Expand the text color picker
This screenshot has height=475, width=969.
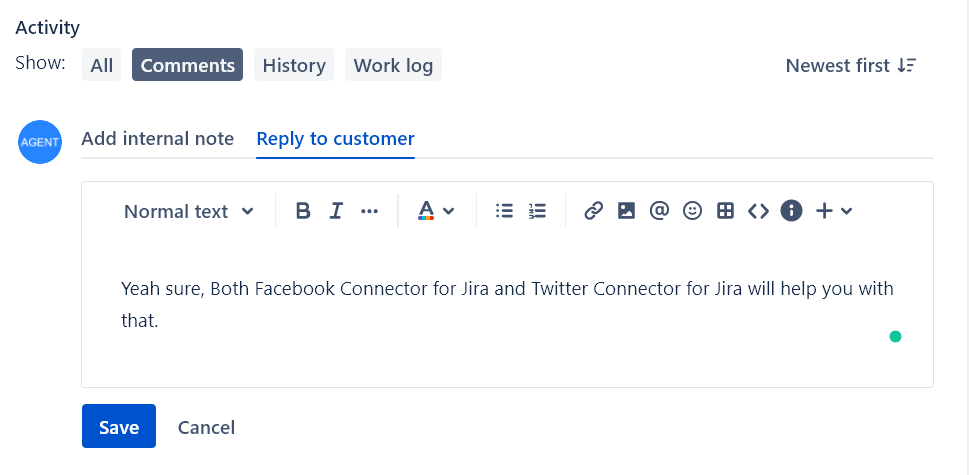click(x=436, y=211)
